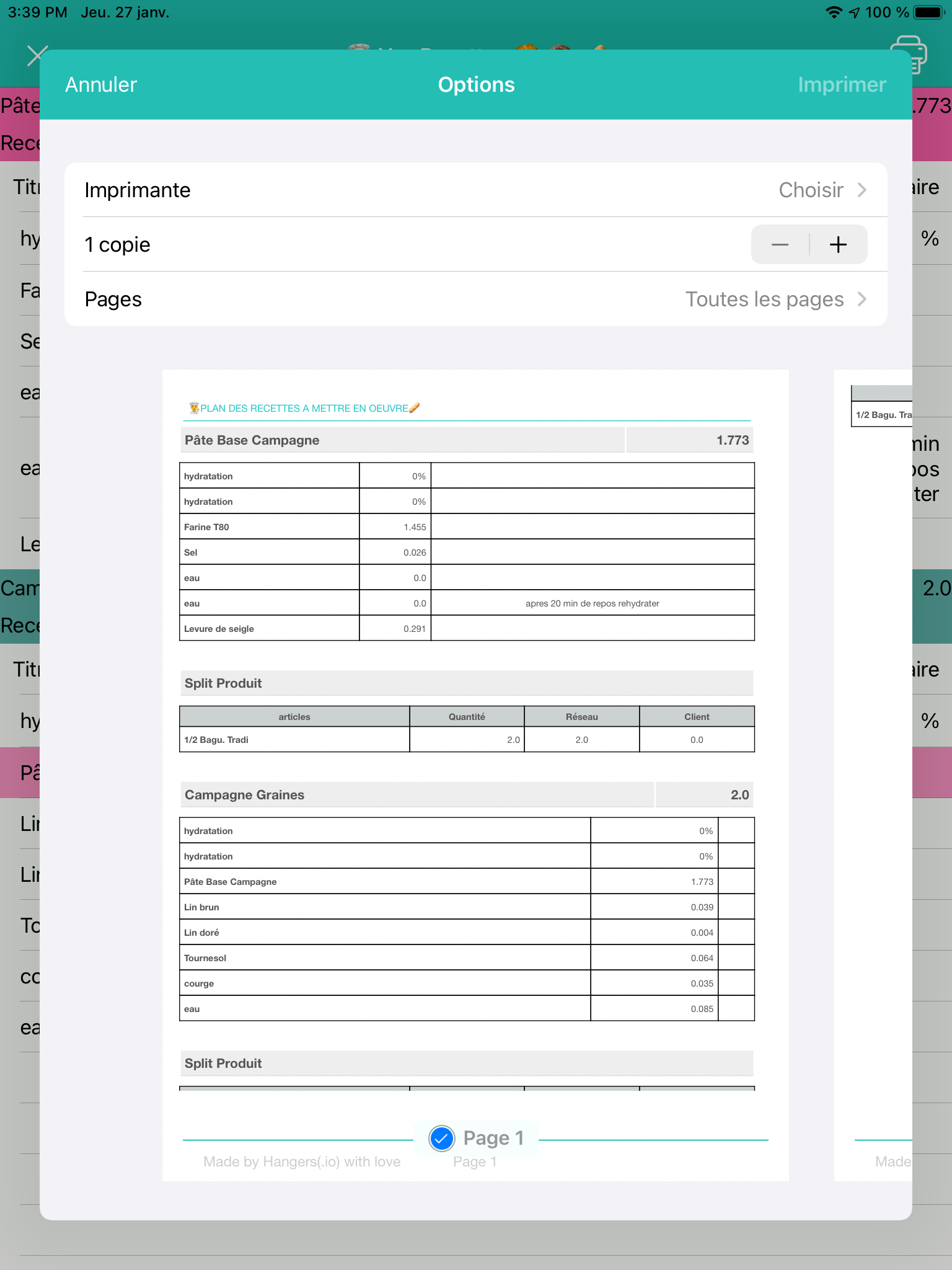Click 'Made by Hangers(.io) with love' footer

point(302,1161)
